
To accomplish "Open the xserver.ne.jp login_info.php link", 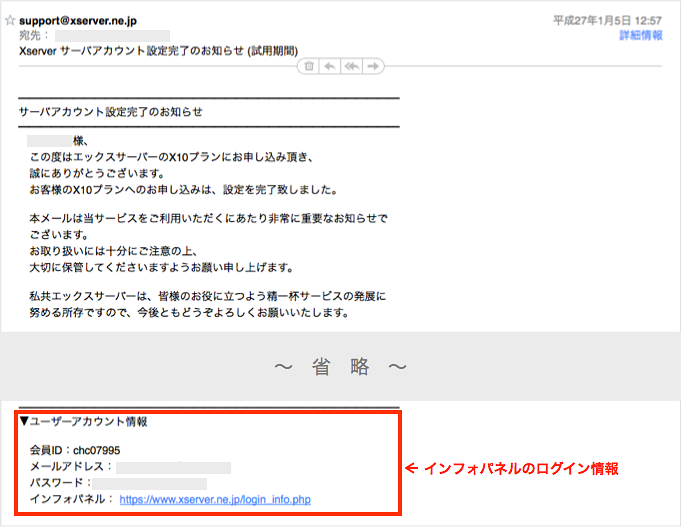I will [215, 499].
